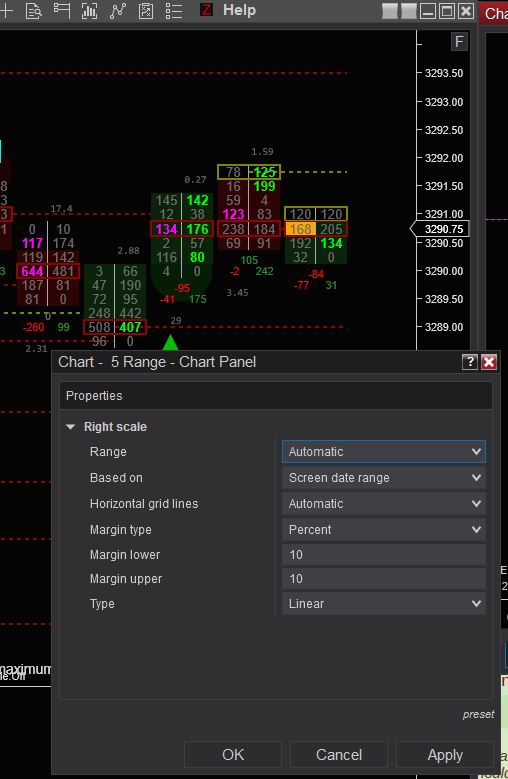Click the second gray window-link square icon

pyautogui.click(x=409, y=11)
